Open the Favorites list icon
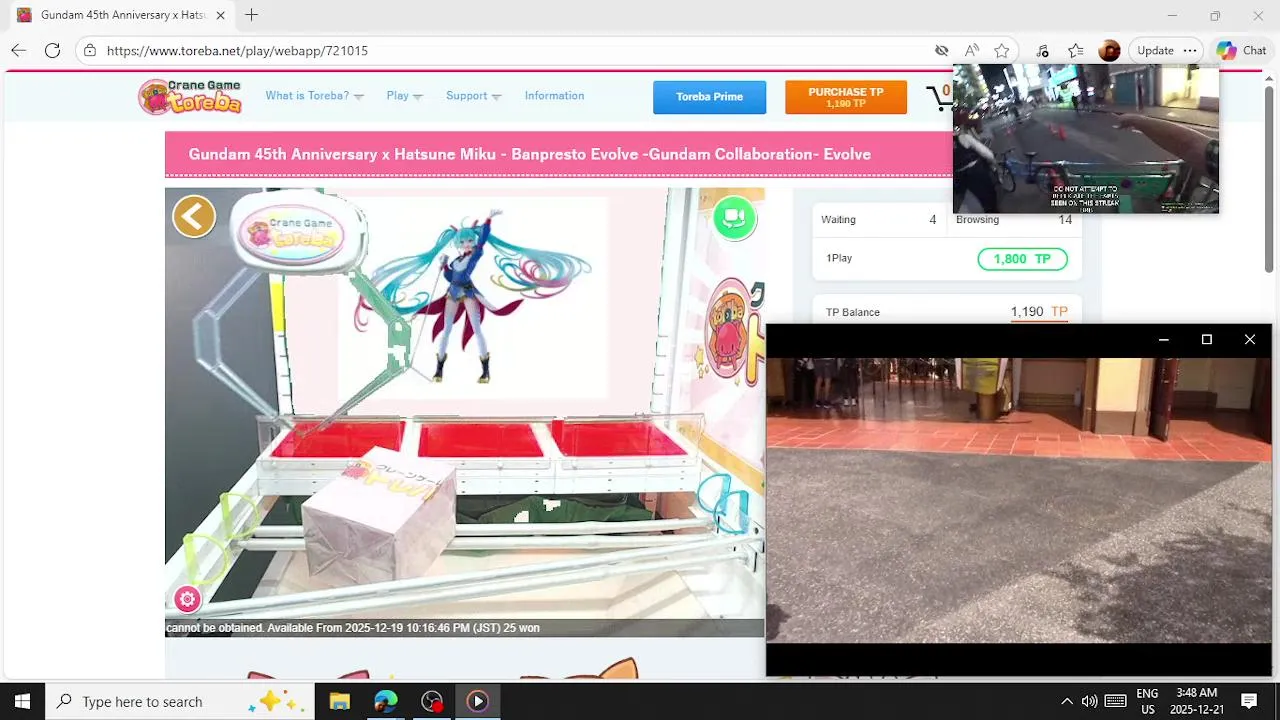 1075,50
